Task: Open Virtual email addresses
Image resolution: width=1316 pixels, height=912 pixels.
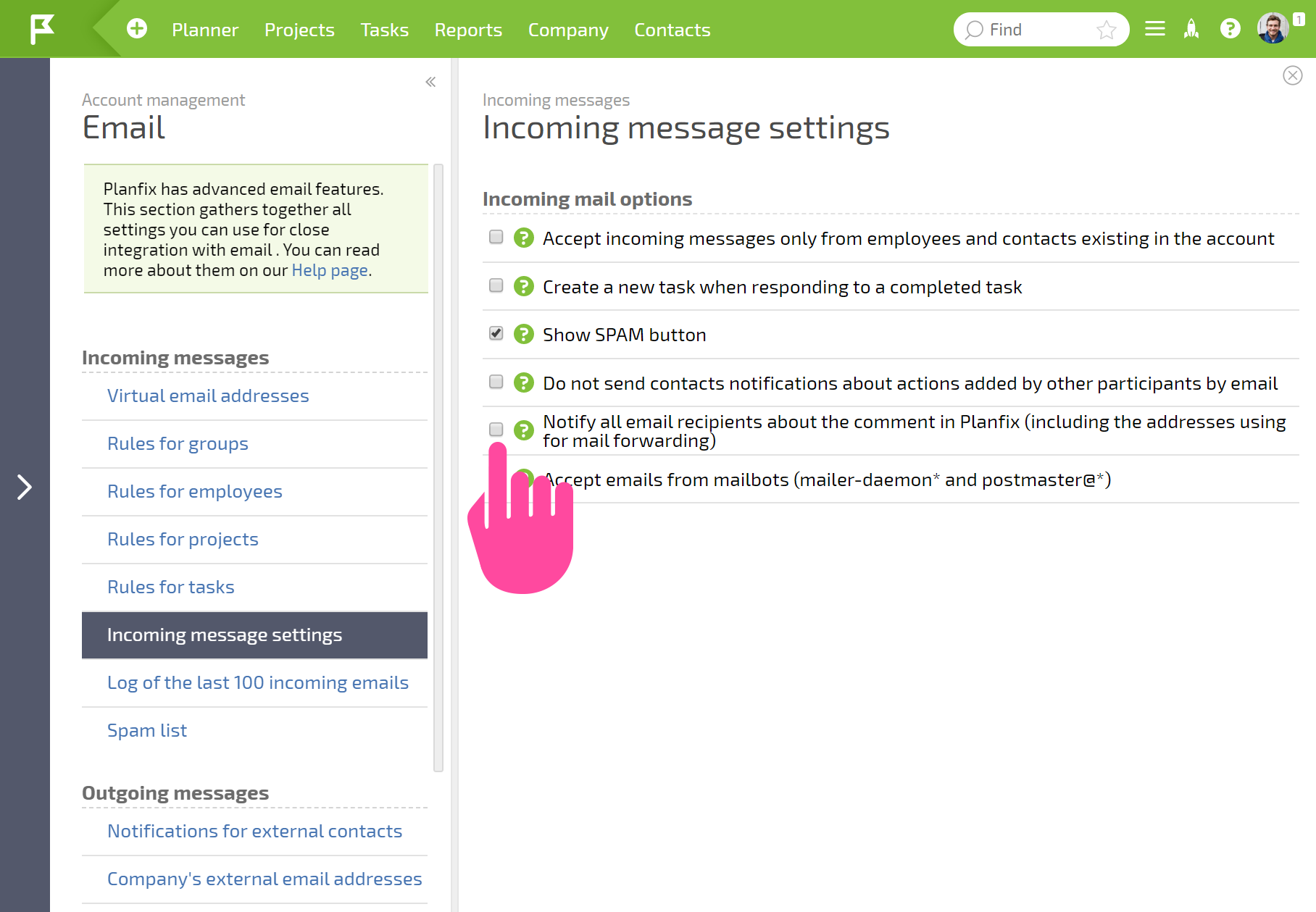Action: pyautogui.click(x=208, y=396)
